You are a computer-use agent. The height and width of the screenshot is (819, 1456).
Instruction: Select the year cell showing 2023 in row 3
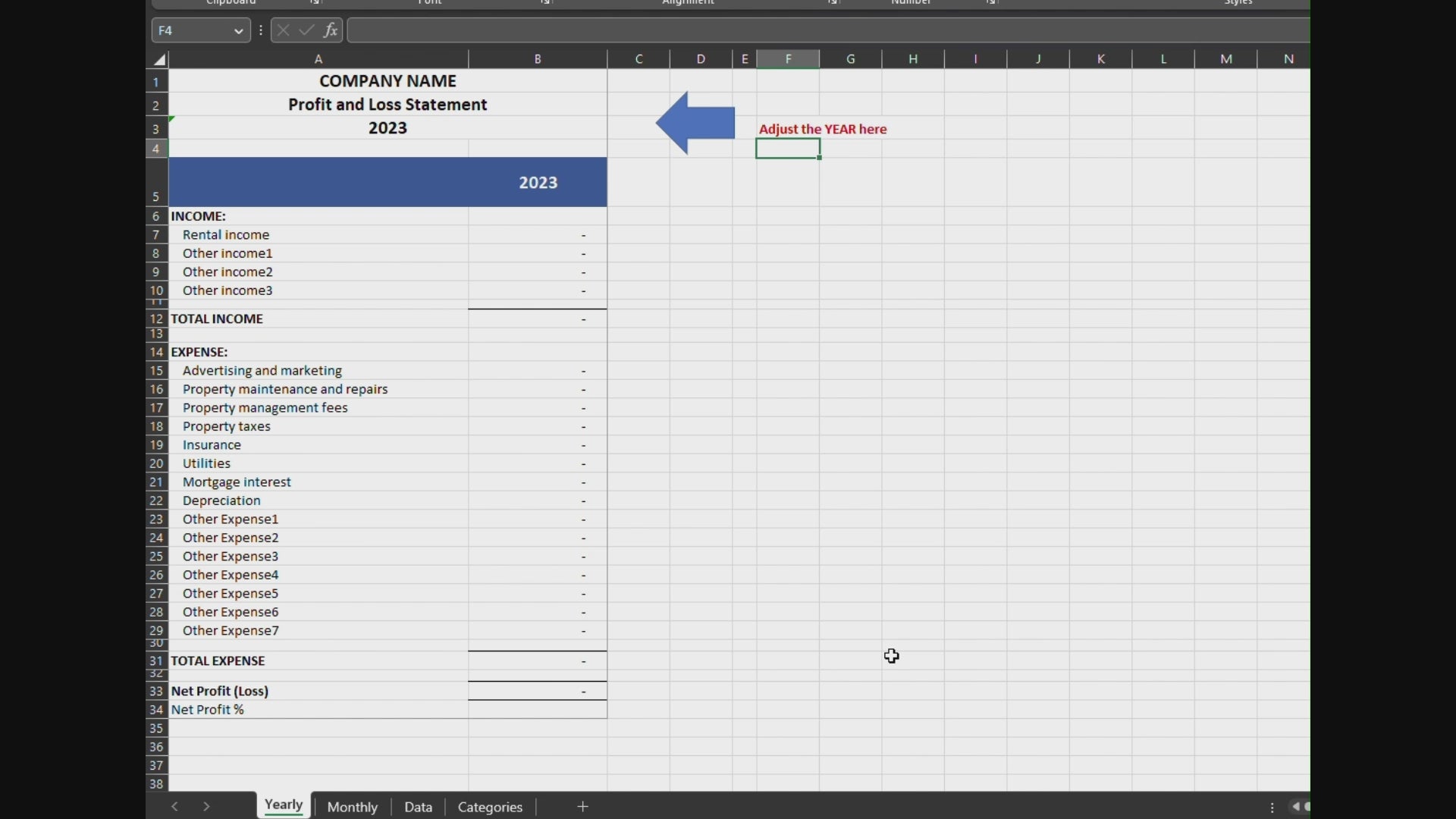[388, 128]
